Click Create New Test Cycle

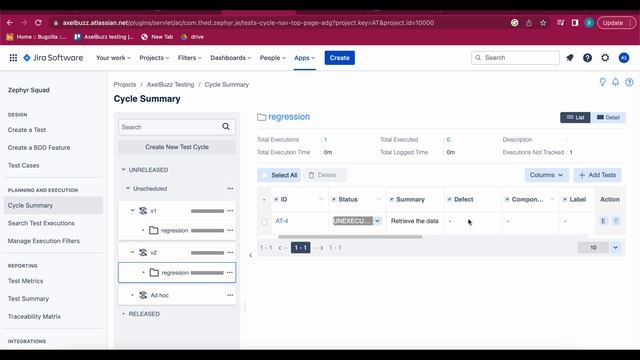pyautogui.click(x=177, y=147)
